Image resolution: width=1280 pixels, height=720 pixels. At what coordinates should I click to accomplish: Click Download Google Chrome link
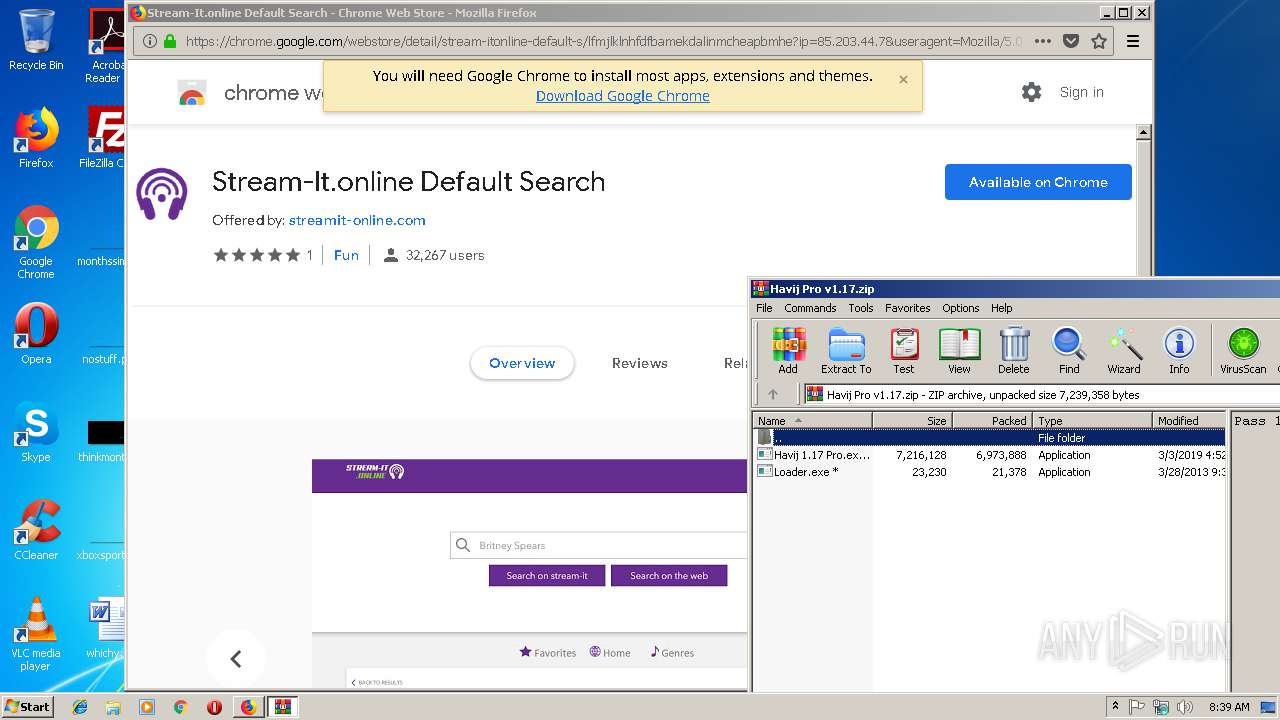pyautogui.click(x=623, y=96)
